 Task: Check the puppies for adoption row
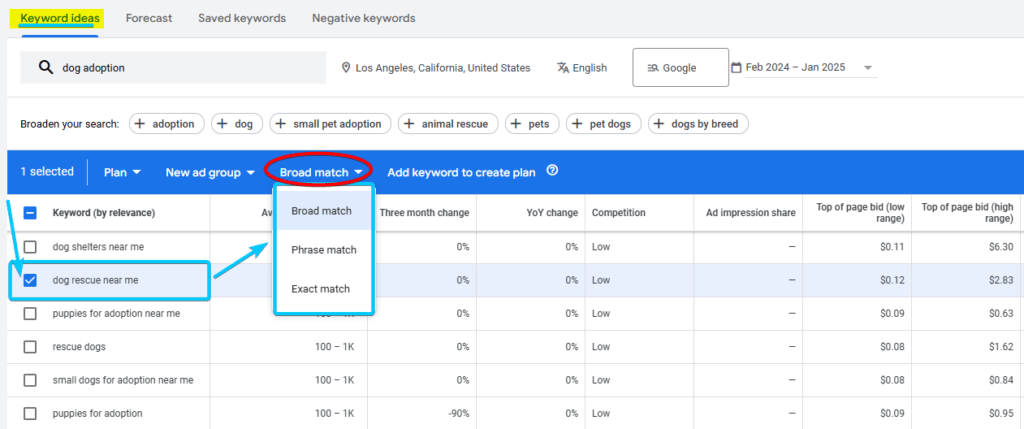coord(30,413)
